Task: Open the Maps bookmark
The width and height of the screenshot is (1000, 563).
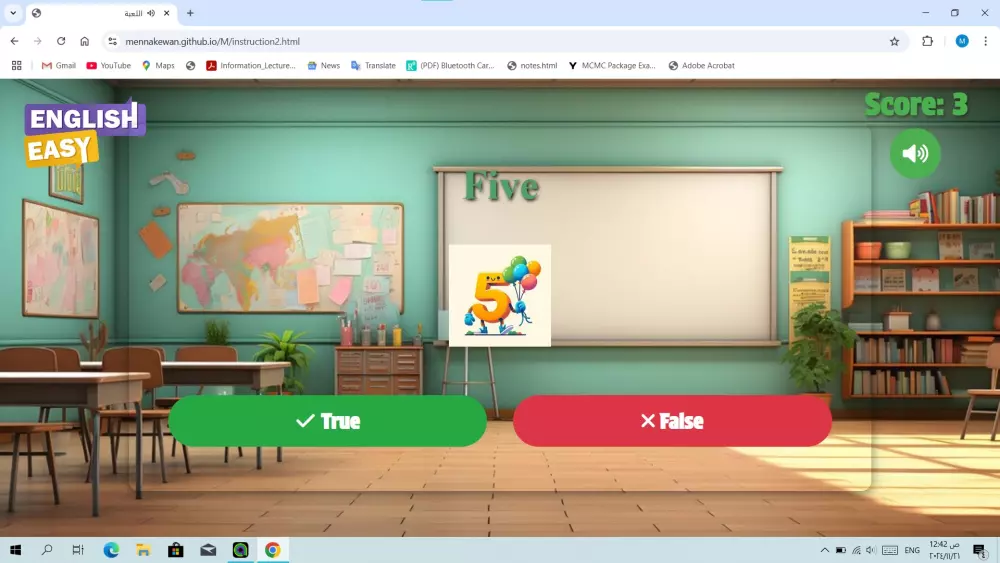Action: (x=158, y=66)
